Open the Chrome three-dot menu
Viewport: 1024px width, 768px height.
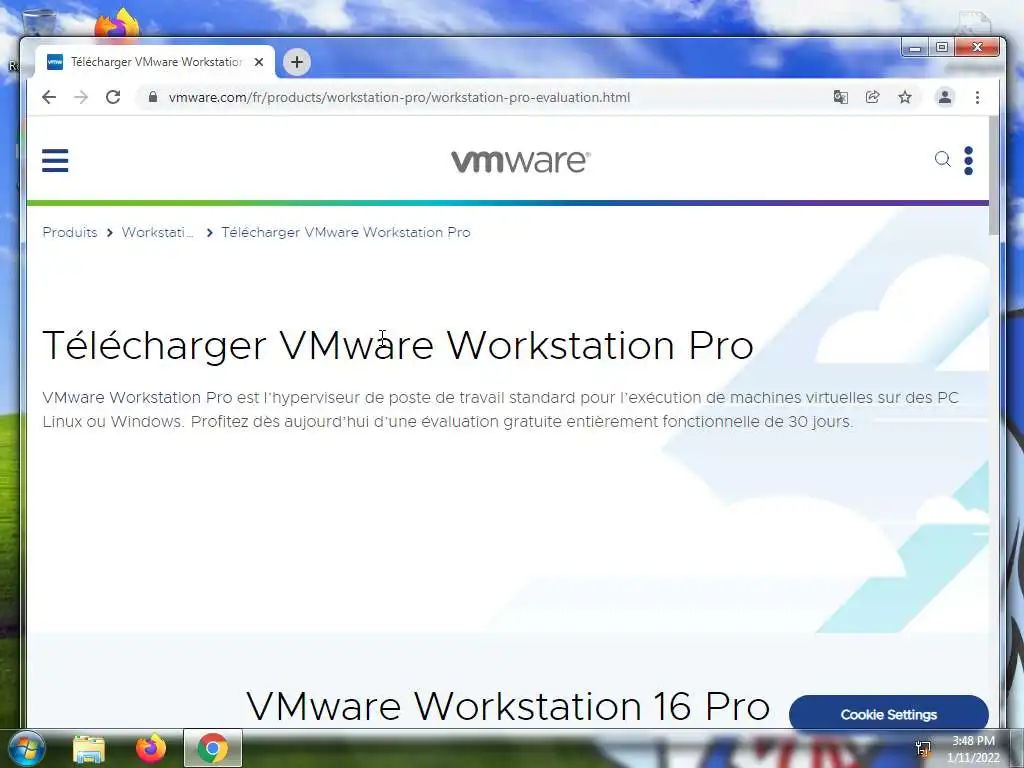click(977, 97)
